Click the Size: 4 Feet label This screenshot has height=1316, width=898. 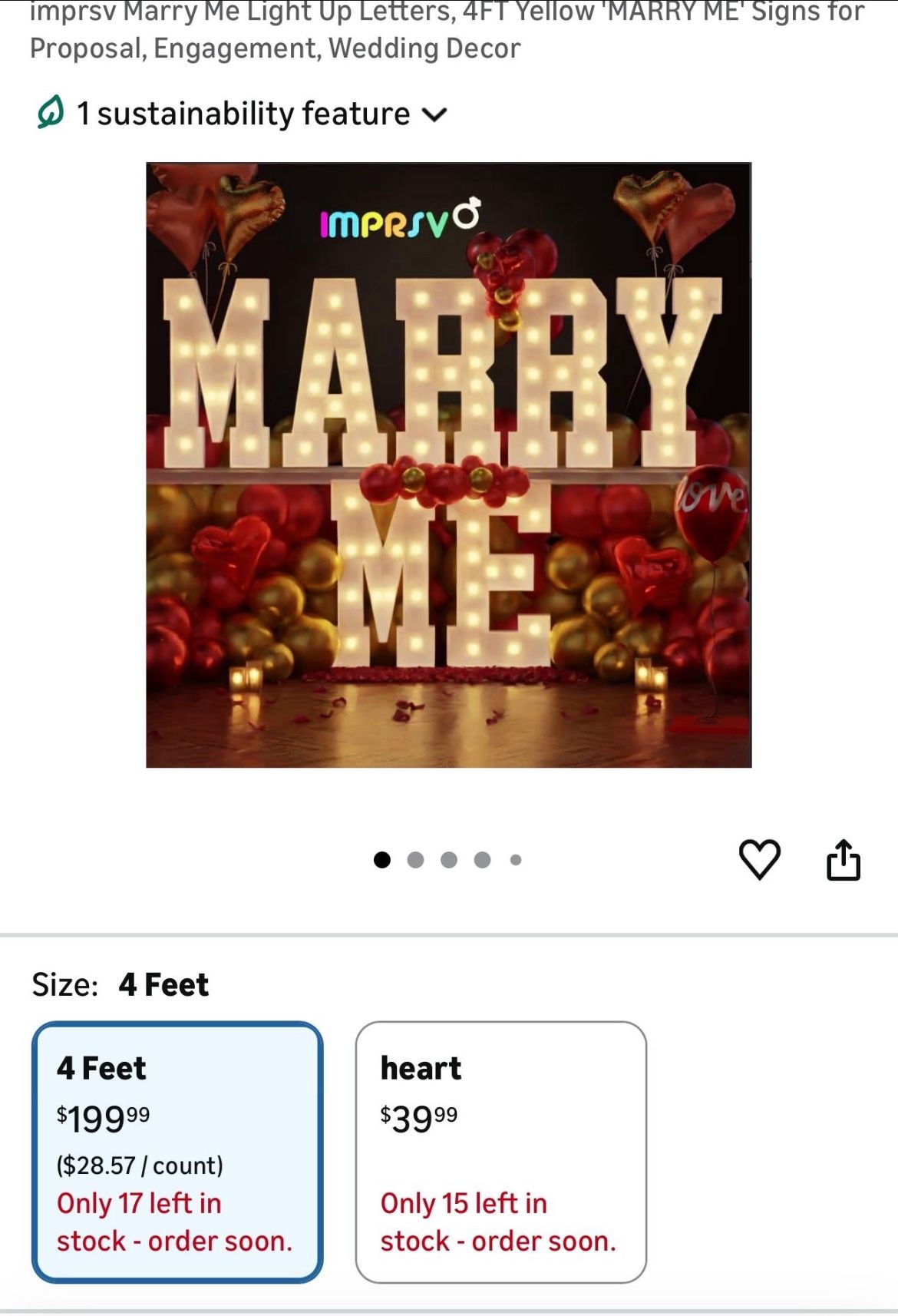121,984
